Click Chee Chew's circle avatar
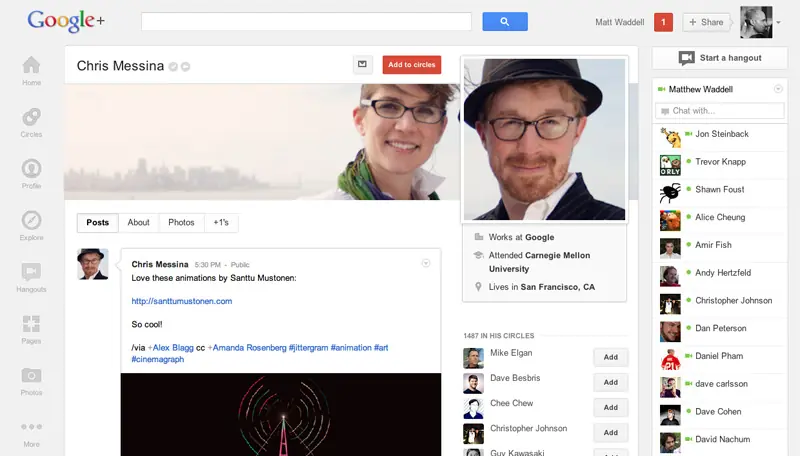Screen dimensions: 800x456 473,409
